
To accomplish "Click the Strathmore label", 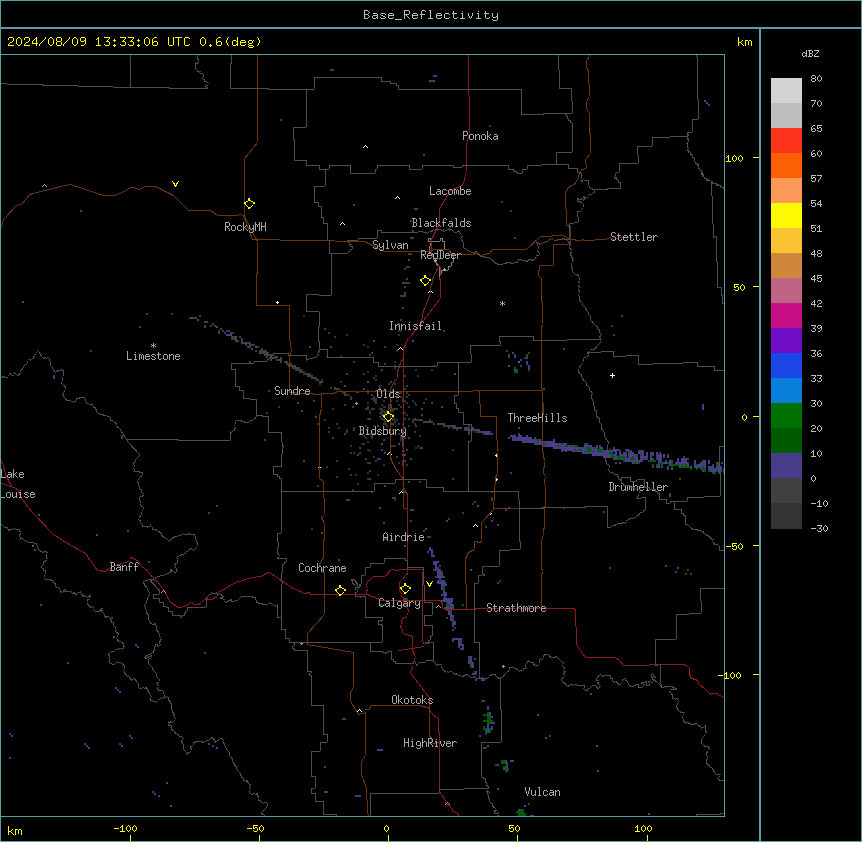I will click(516, 608).
